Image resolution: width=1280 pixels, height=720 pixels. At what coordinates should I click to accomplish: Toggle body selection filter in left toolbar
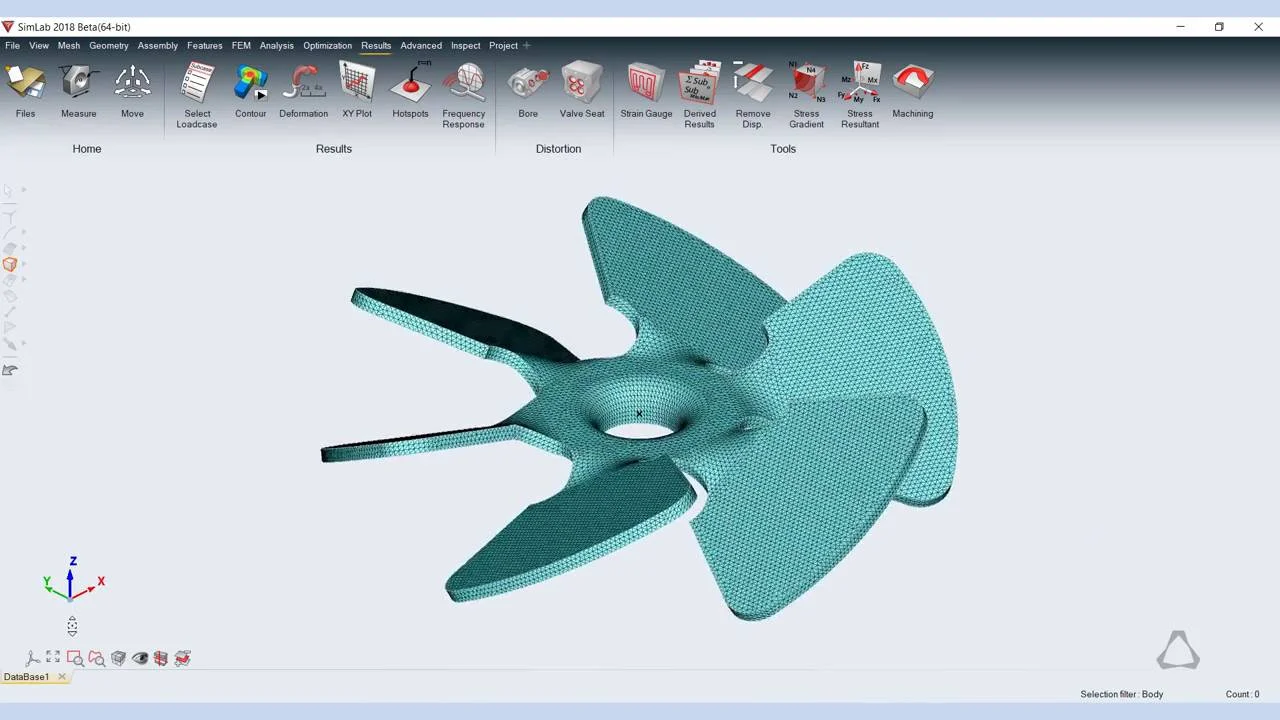point(10,265)
